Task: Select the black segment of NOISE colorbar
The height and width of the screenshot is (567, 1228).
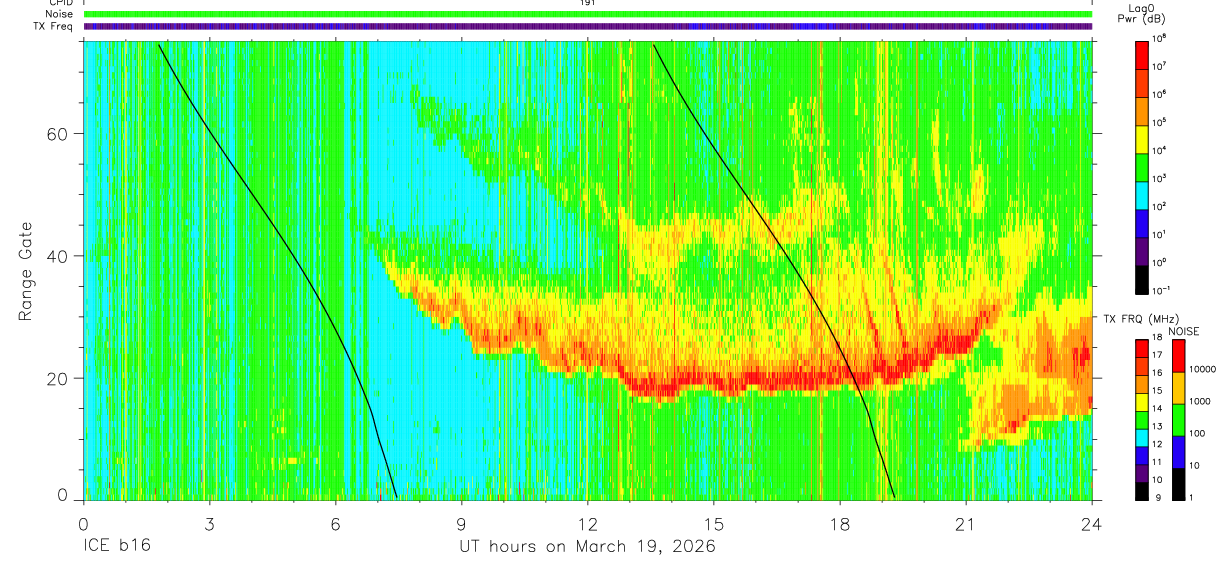Action: coord(1177,483)
